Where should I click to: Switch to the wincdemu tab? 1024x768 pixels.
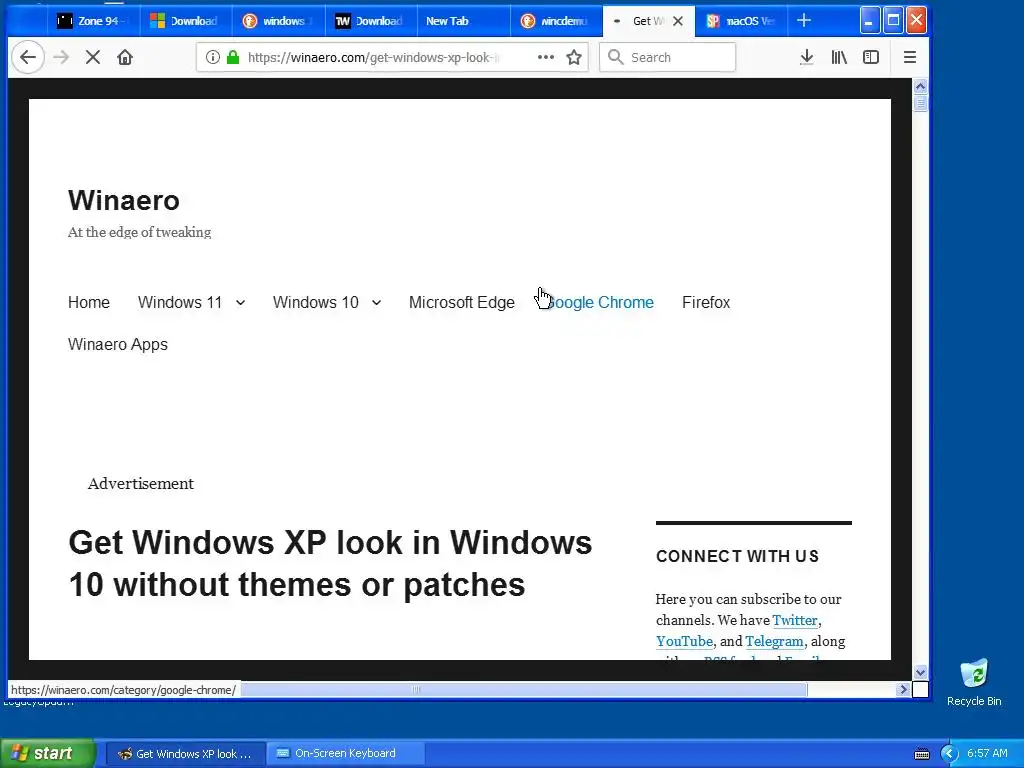point(556,21)
